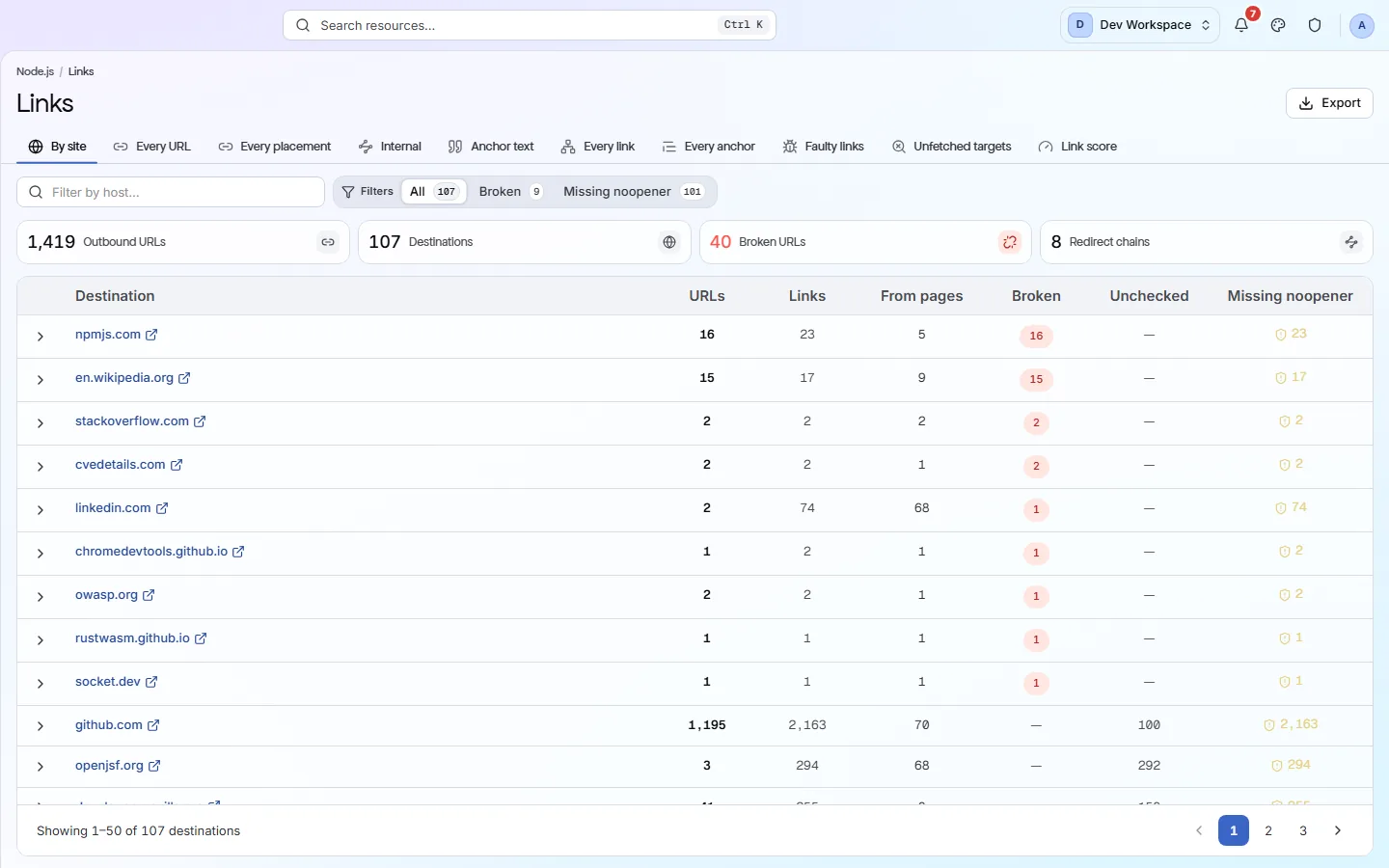Click broken link icon on Broken URLs card
This screenshot has width=1389, height=868.
click(1010, 242)
